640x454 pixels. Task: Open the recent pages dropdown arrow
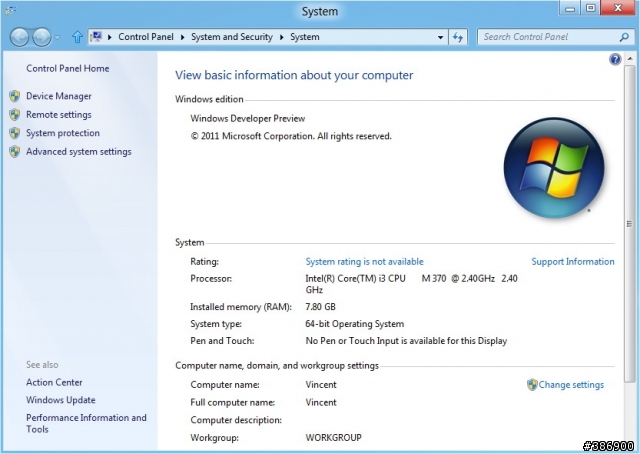[58, 37]
